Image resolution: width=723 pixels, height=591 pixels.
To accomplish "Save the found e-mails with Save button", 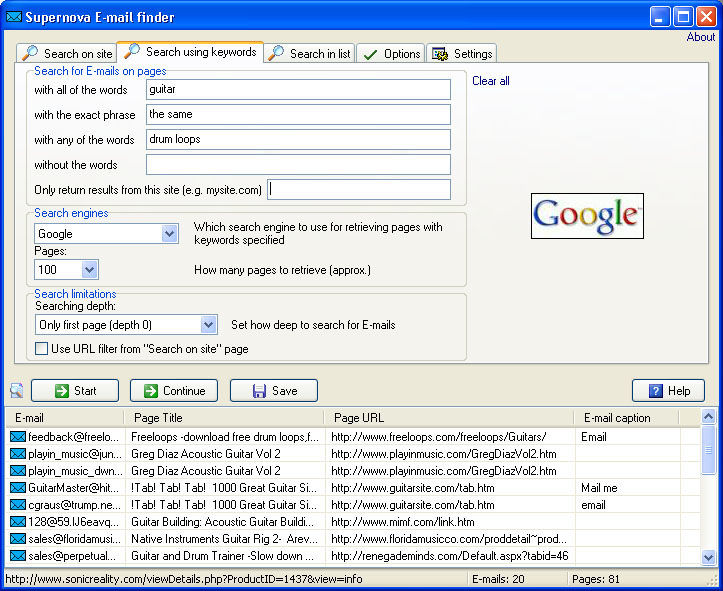I will (x=274, y=390).
